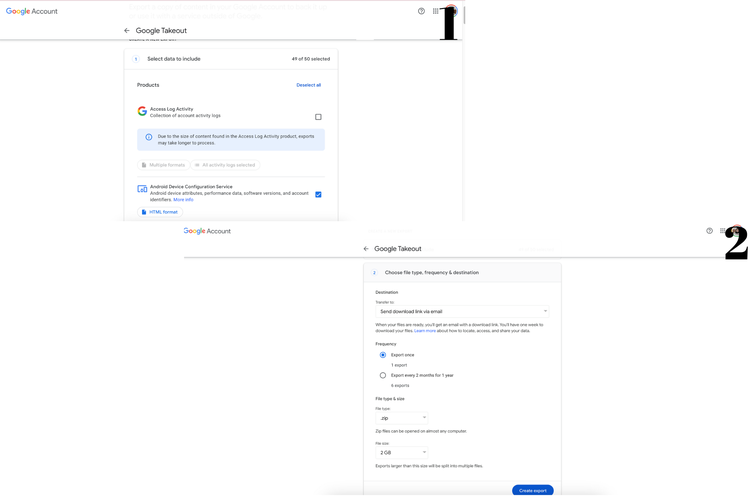Select the Export once radio button
750x500 pixels.
383,355
